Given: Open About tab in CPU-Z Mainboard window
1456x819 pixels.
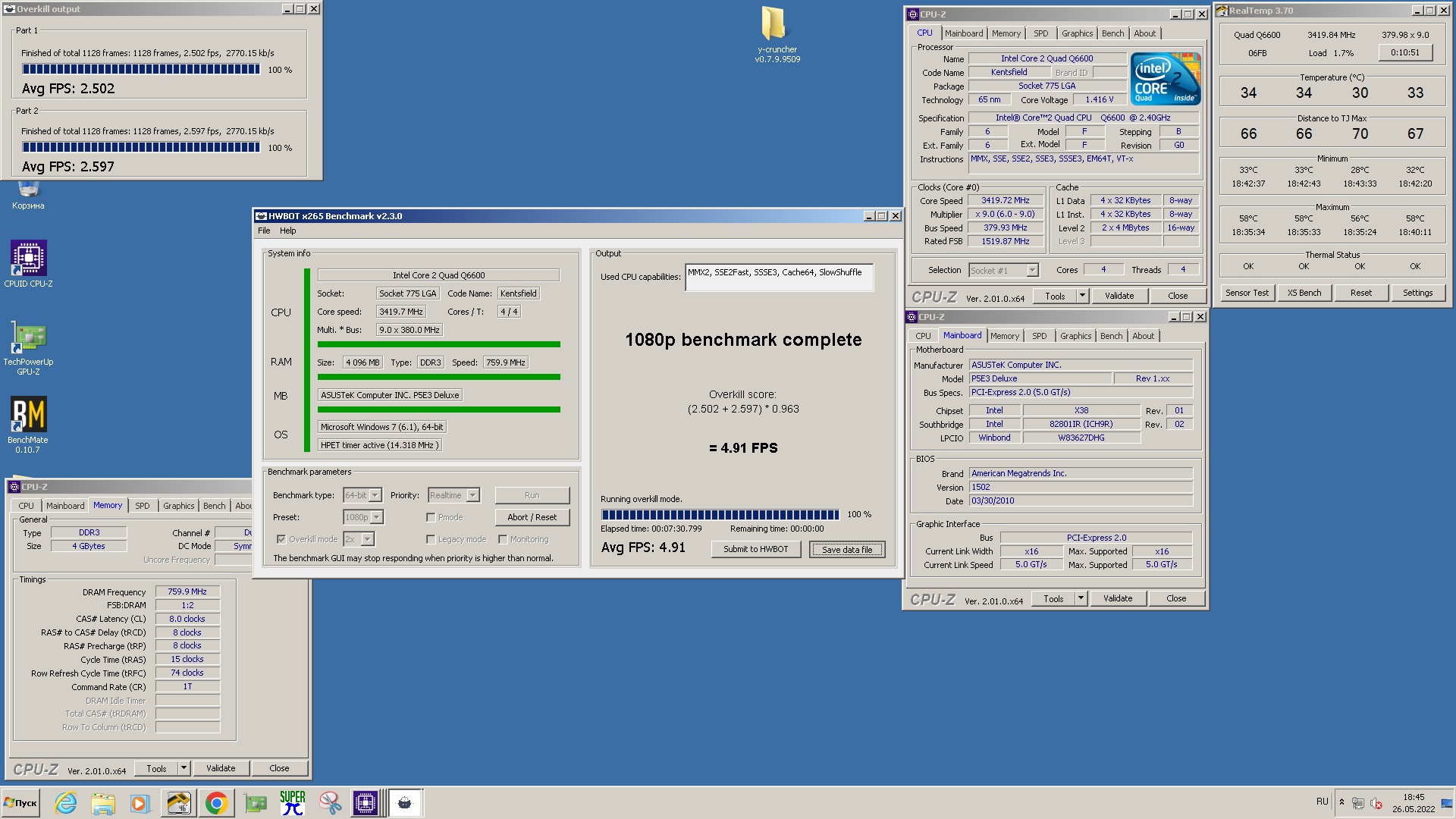Looking at the screenshot, I should coord(1143,336).
